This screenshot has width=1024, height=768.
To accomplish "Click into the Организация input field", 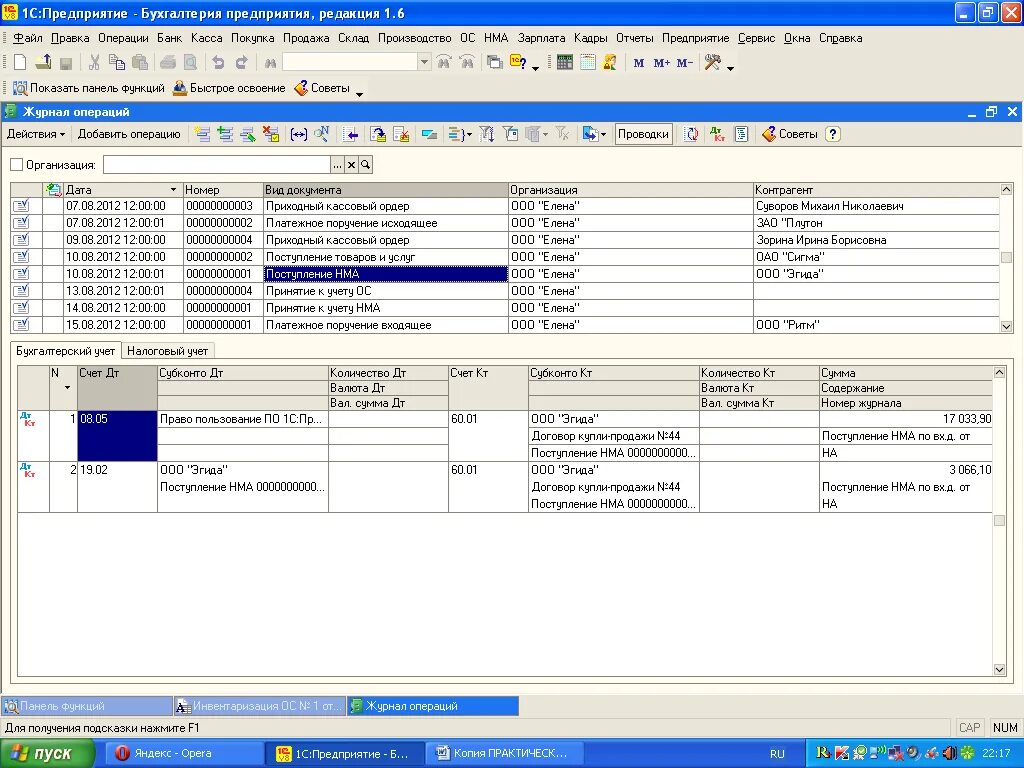I will pos(217,165).
